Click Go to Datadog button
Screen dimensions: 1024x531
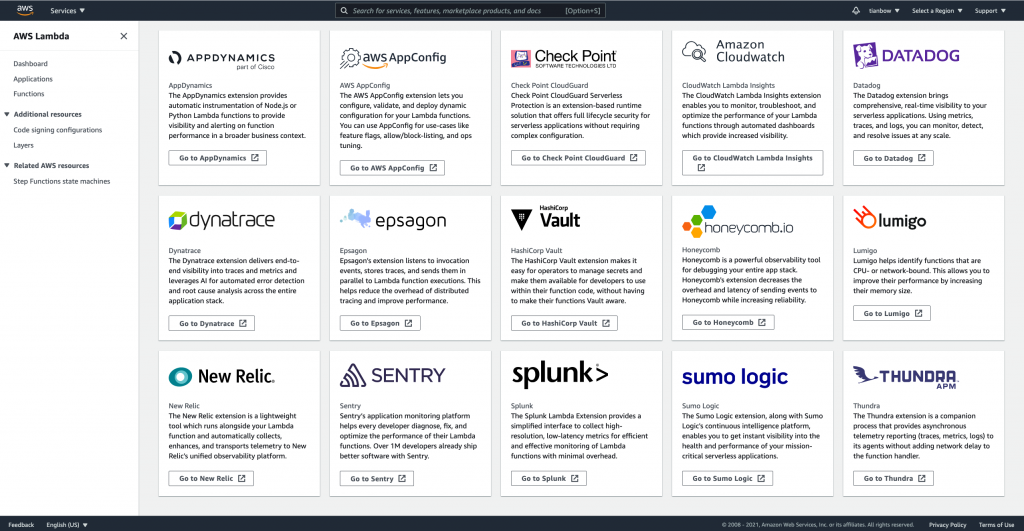(893, 158)
